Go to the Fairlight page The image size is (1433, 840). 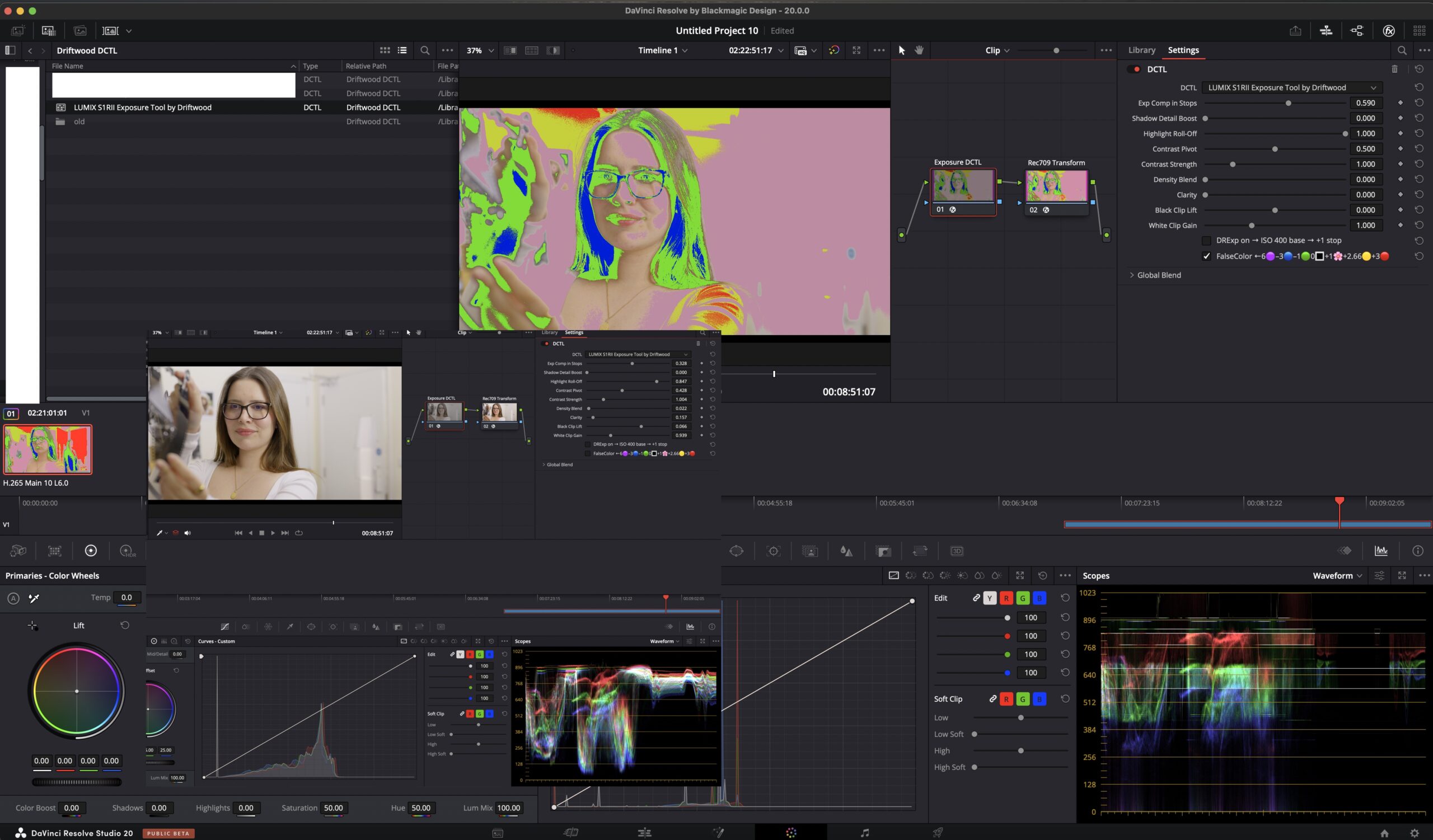[864, 833]
